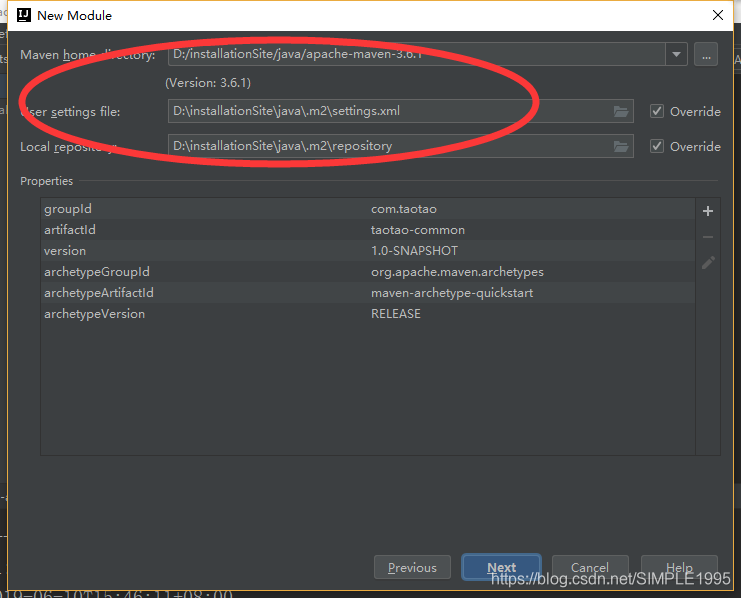The image size is (741, 598).
Task: Toggle Override checkbox for Local repository
Action: tap(657, 147)
